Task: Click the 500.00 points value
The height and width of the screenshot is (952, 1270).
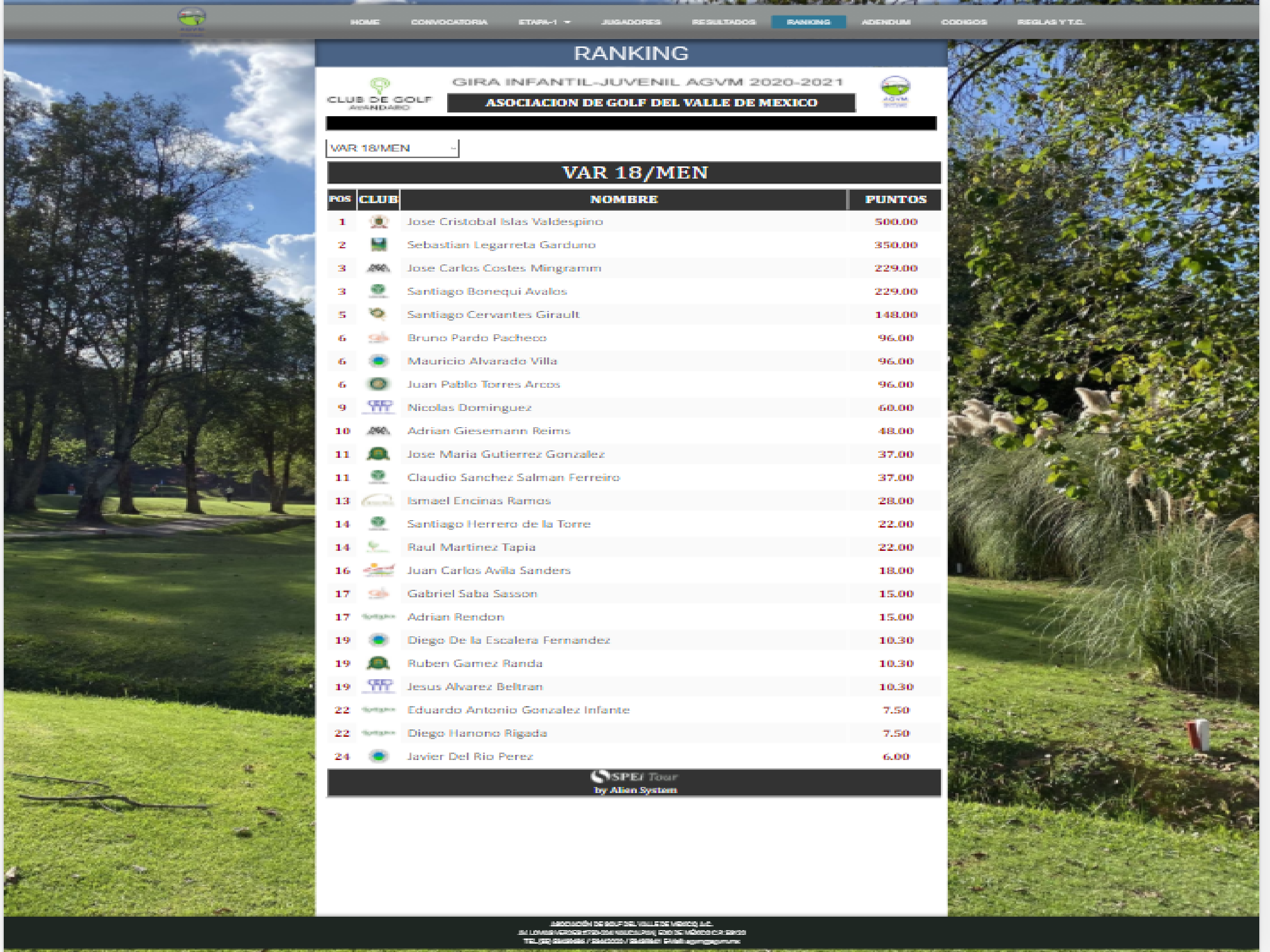Action: pos(896,222)
